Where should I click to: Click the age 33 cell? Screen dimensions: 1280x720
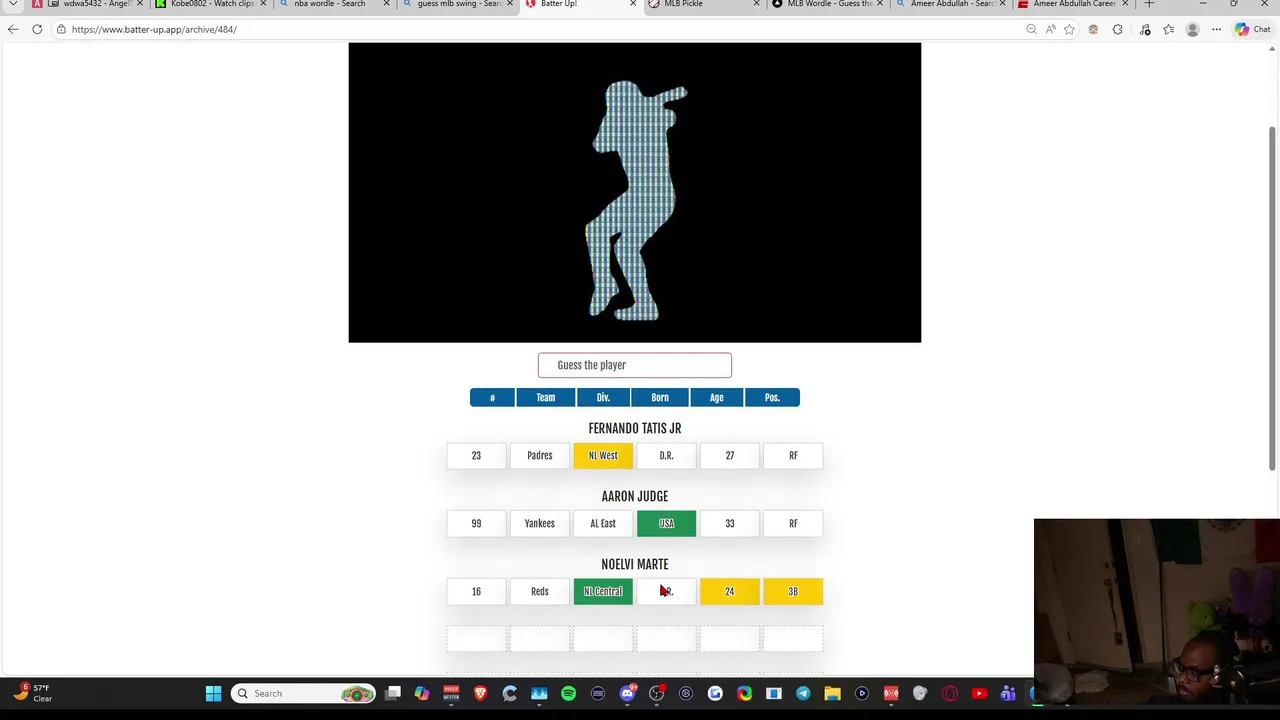730,524
